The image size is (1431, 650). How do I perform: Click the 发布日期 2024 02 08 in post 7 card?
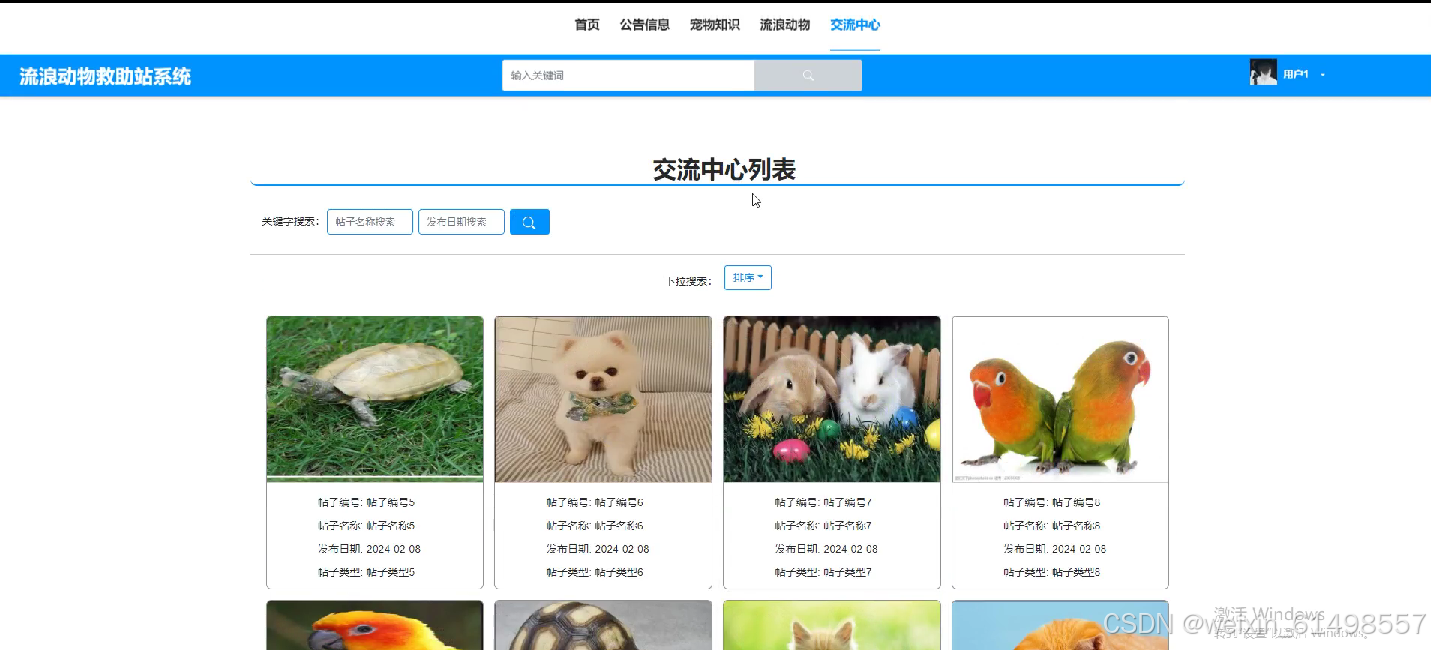(826, 549)
